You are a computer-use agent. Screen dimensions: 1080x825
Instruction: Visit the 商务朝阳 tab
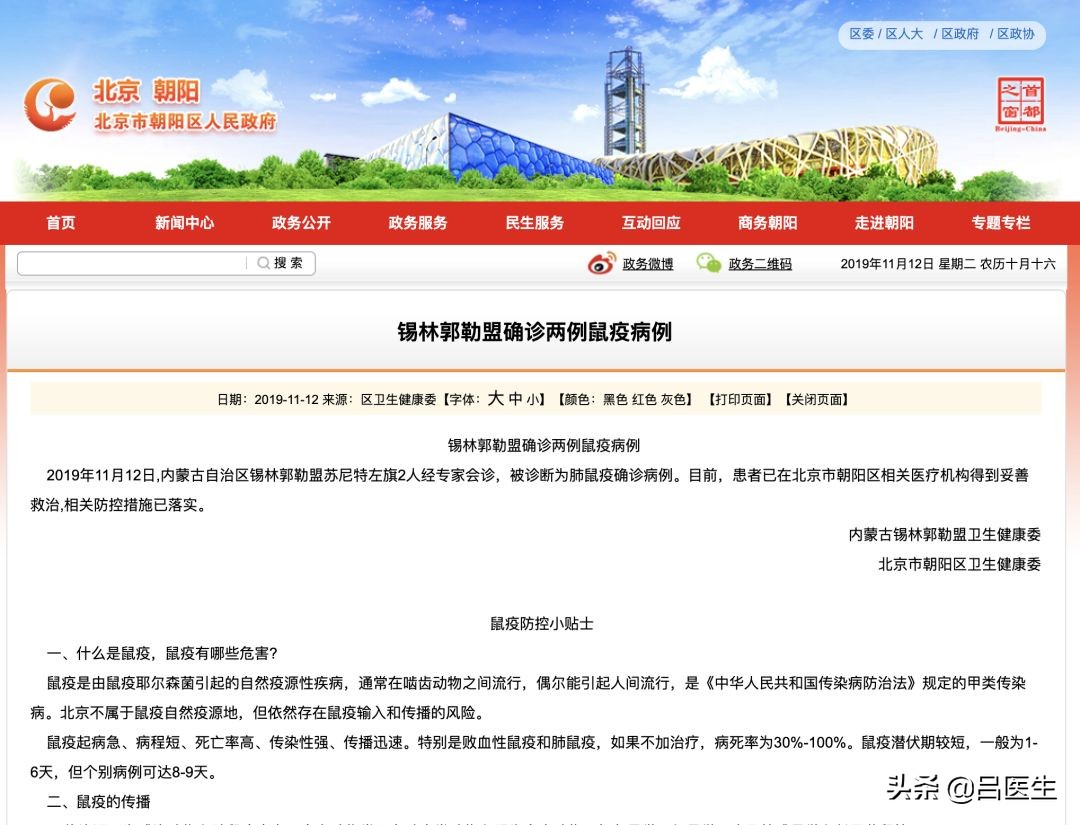(766, 223)
